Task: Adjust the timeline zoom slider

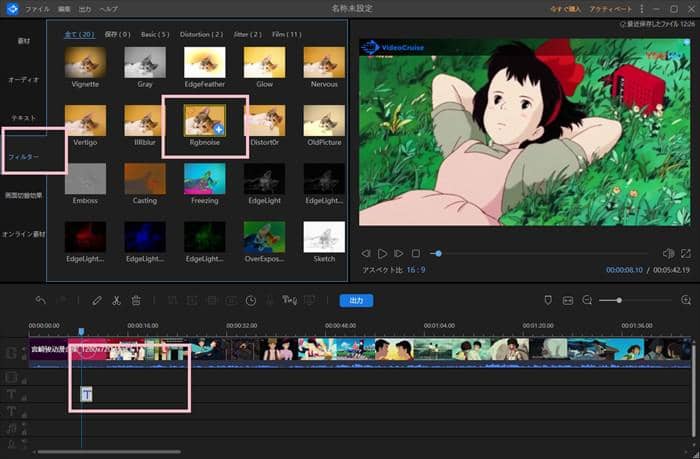Action: coord(635,300)
